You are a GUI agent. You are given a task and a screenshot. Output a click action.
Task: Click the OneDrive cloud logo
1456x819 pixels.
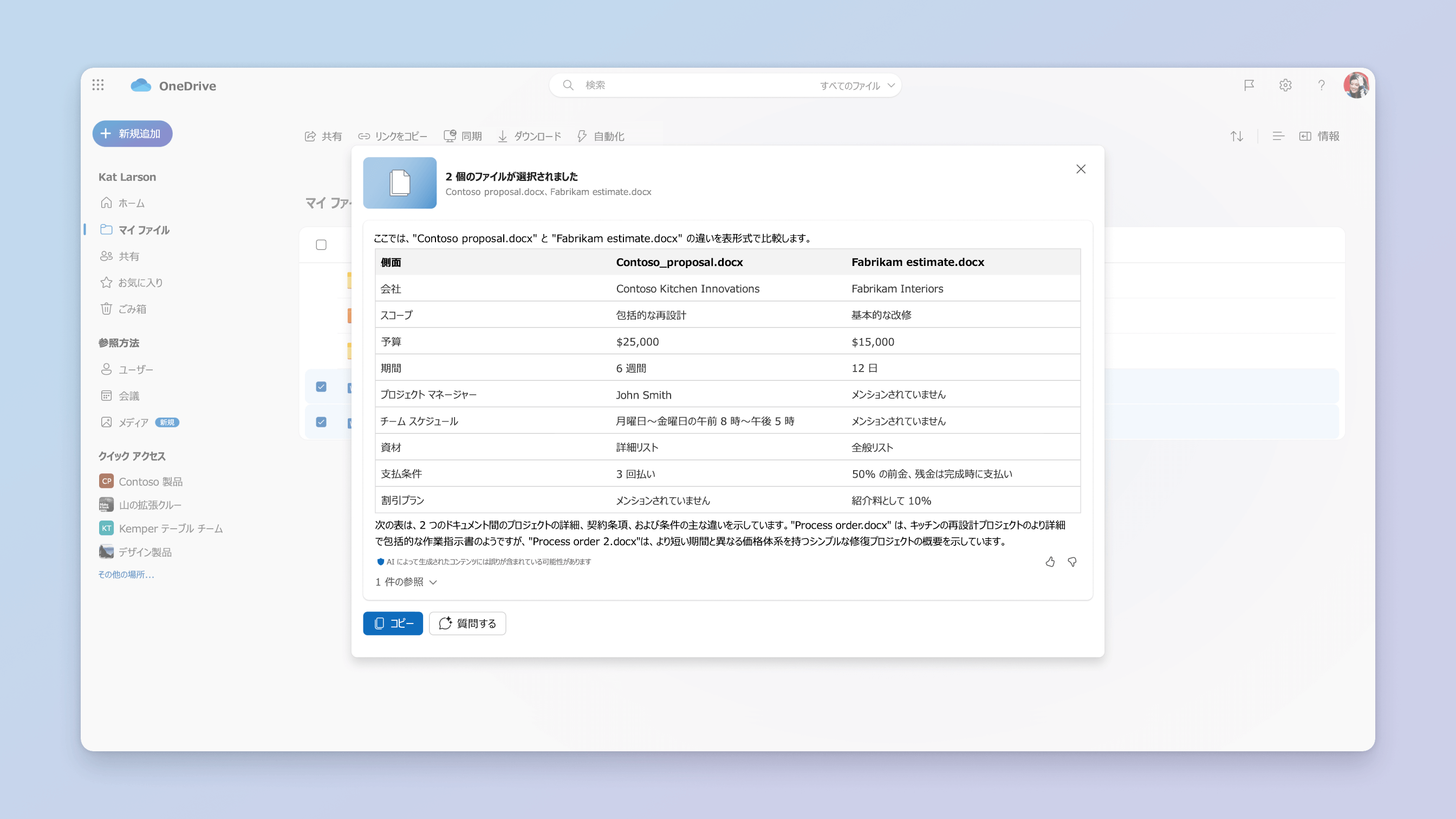click(x=141, y=86)
